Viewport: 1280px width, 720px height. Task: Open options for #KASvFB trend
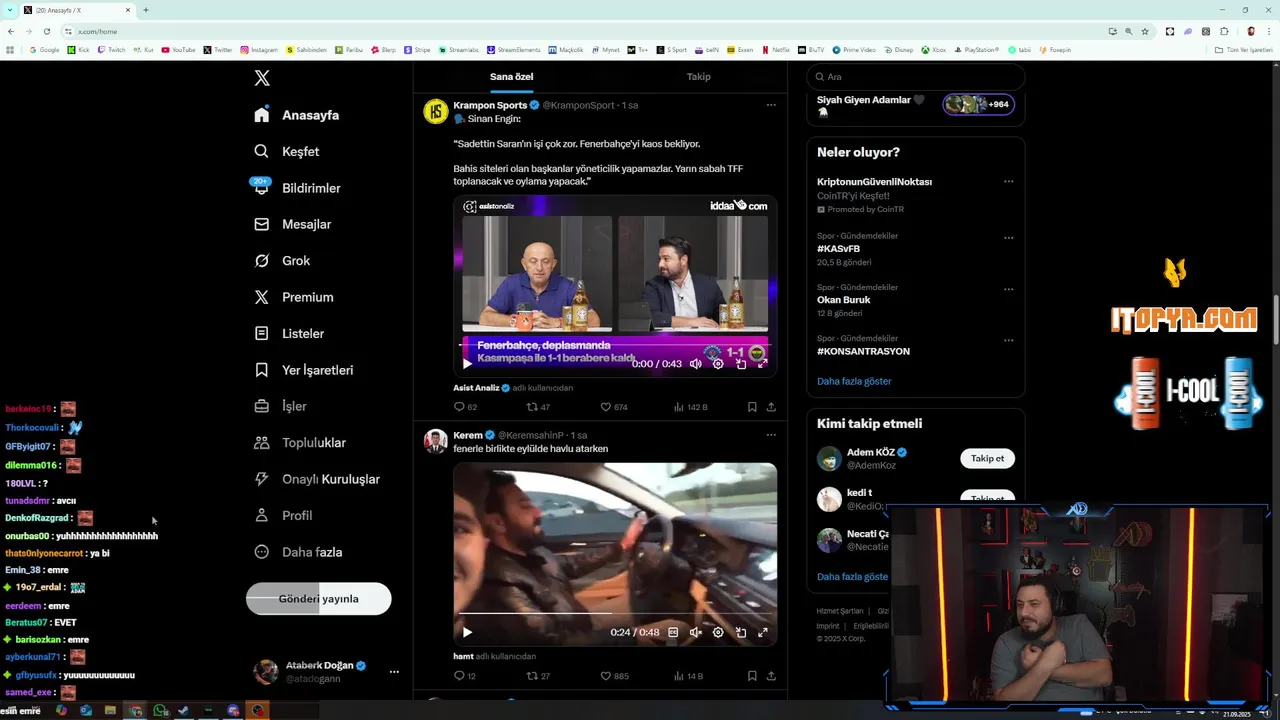point(1008,238)
